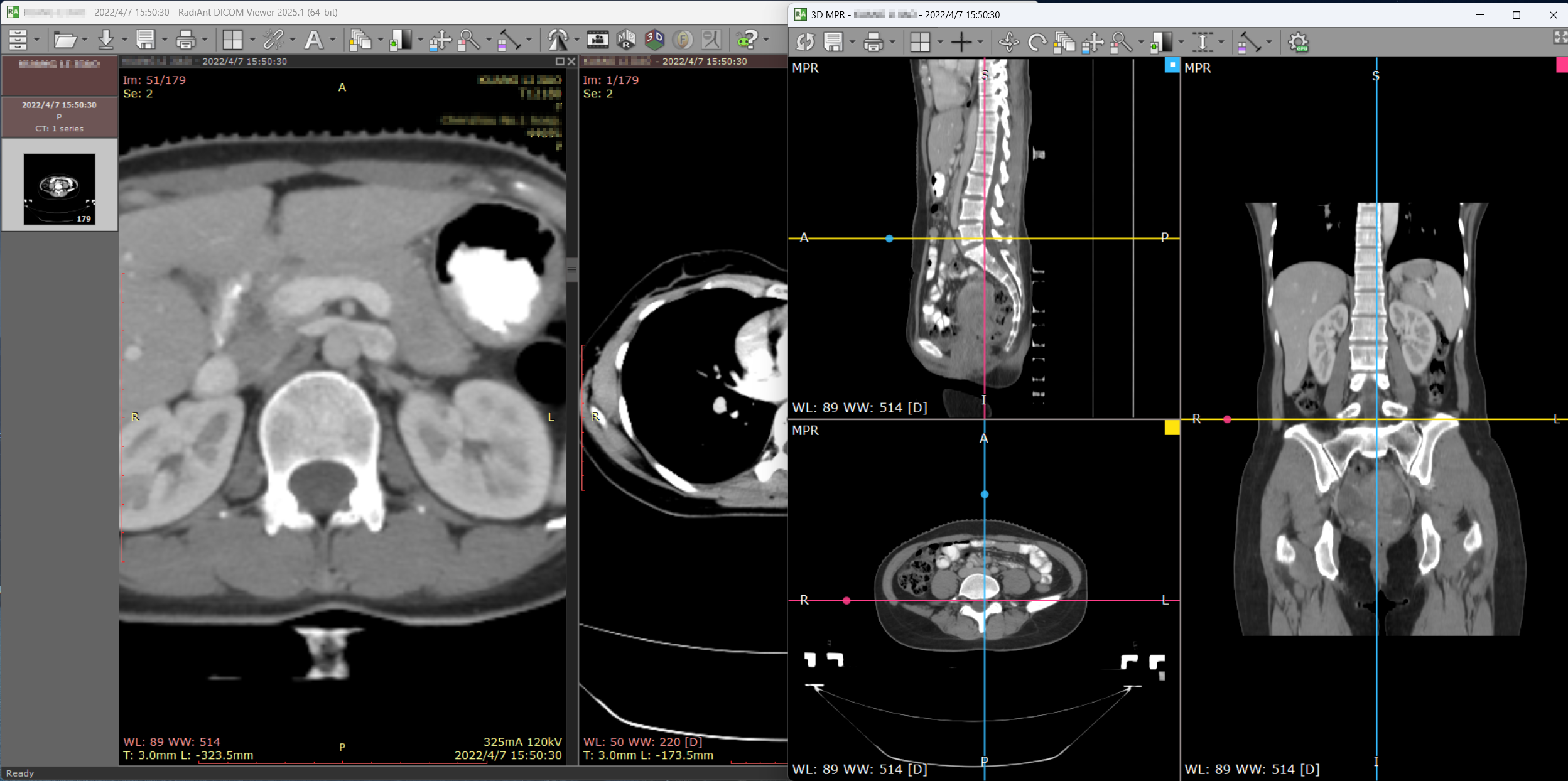Screen dimensions: 1568x781
Task: Toggle maximize on the first series panel
Action: [559, 62]
